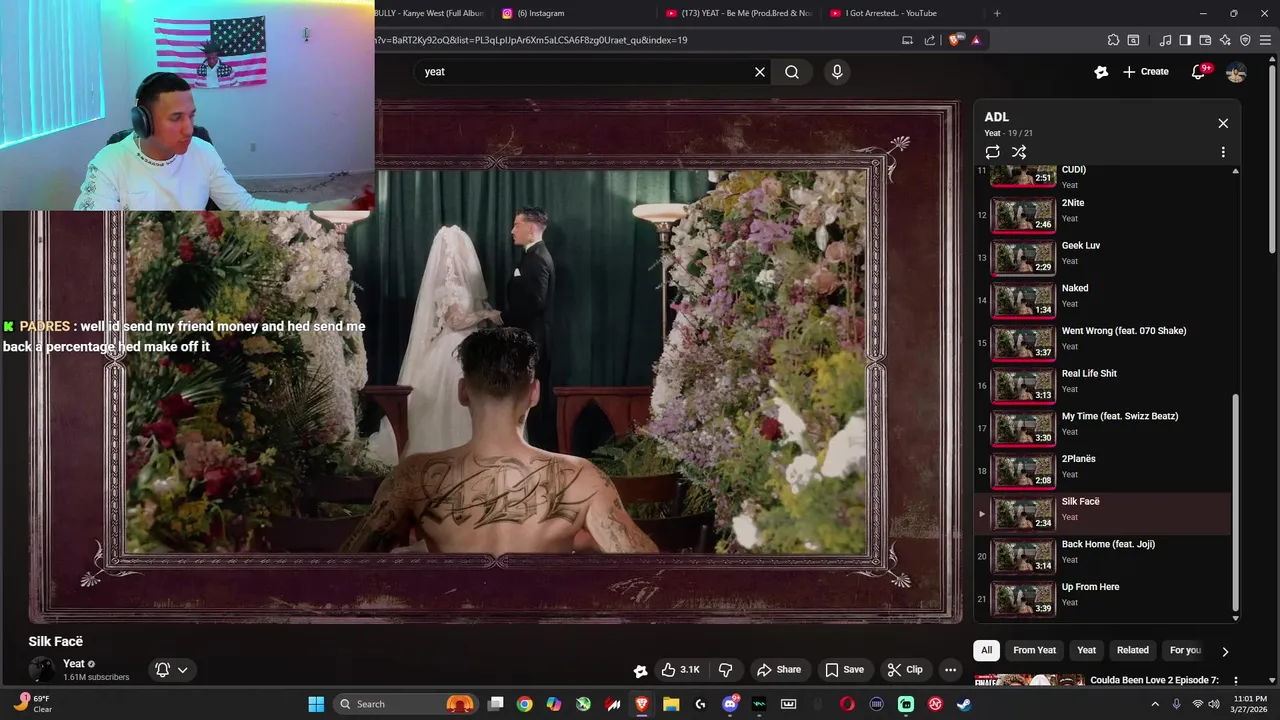Show hidden system tray icons
The width and height of the screenshot is (1280, 720).
[x=1155, y=704]
